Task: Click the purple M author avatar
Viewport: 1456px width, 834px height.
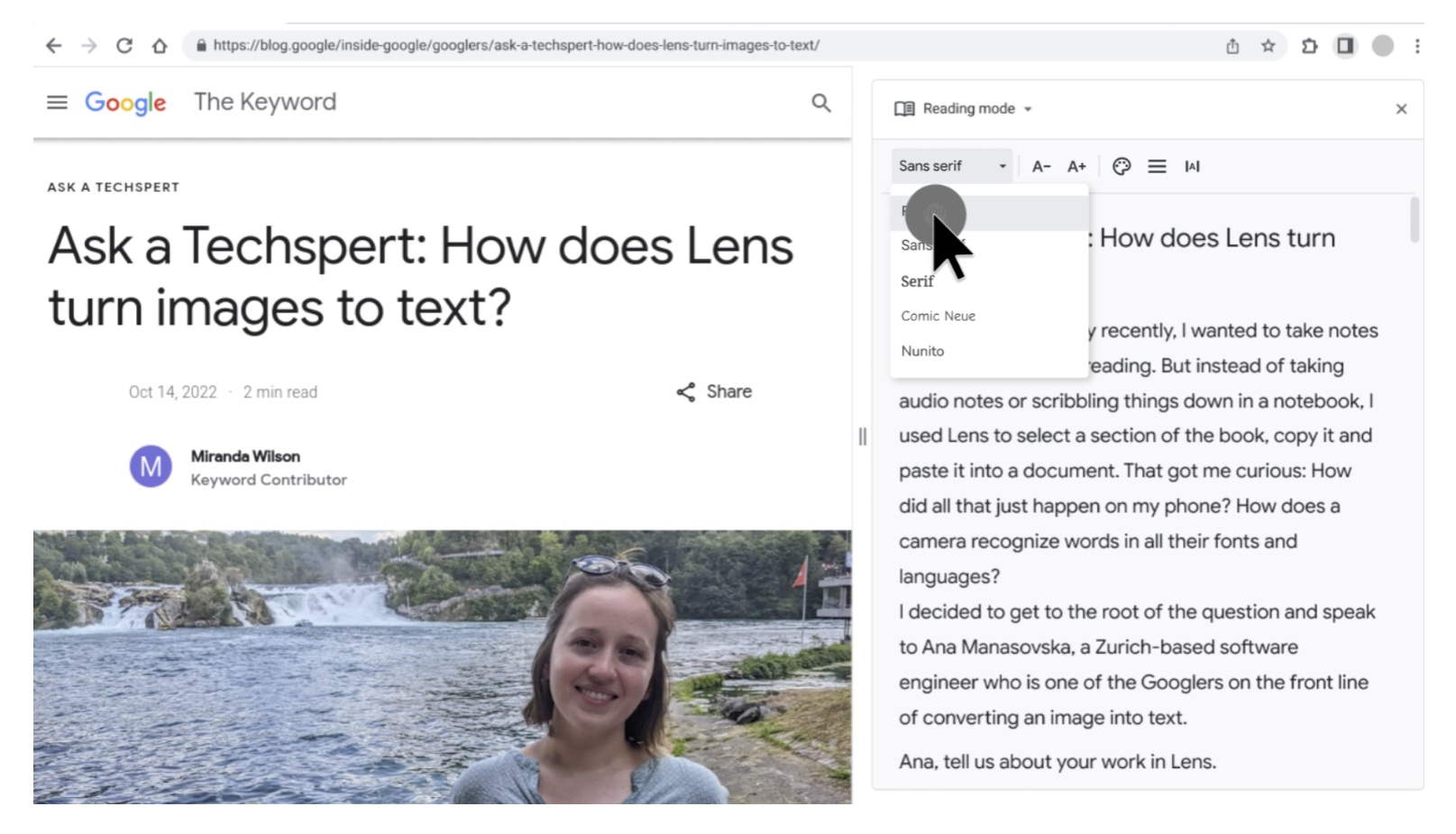Action: click(x=151, y=466)
